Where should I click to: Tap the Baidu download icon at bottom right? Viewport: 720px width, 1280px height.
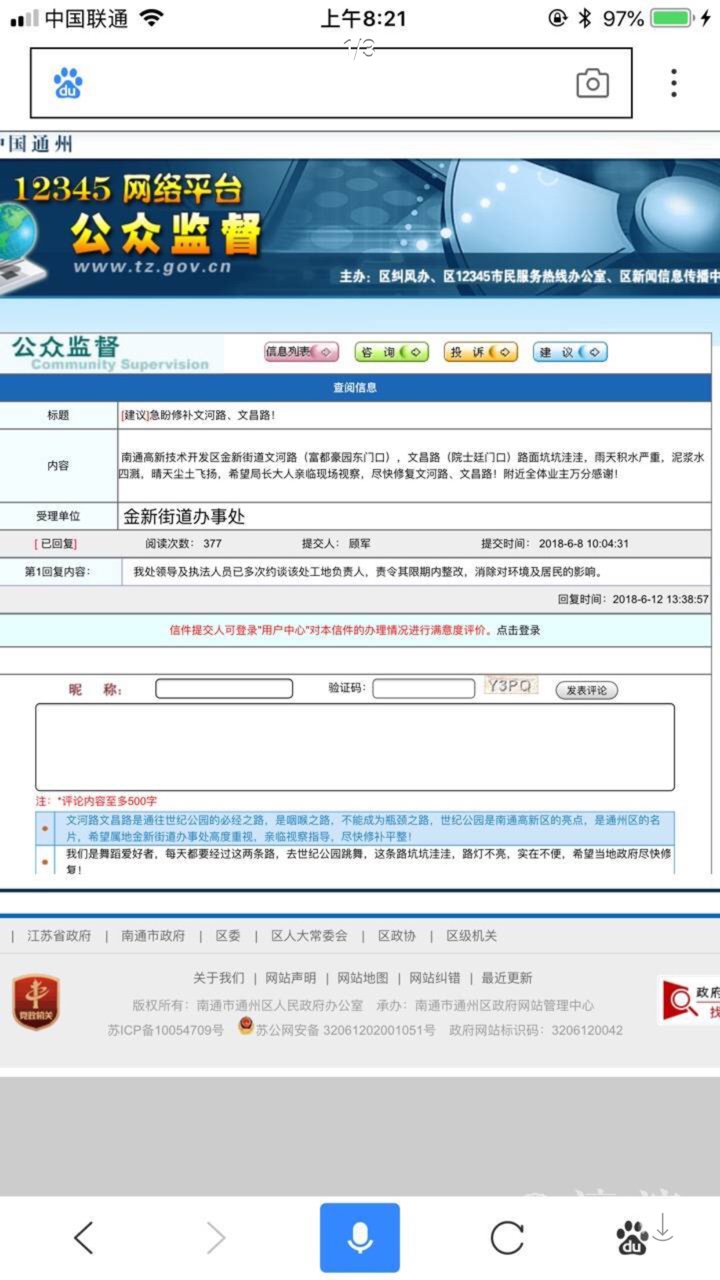pyautogui.click(x=642, y=1236)
